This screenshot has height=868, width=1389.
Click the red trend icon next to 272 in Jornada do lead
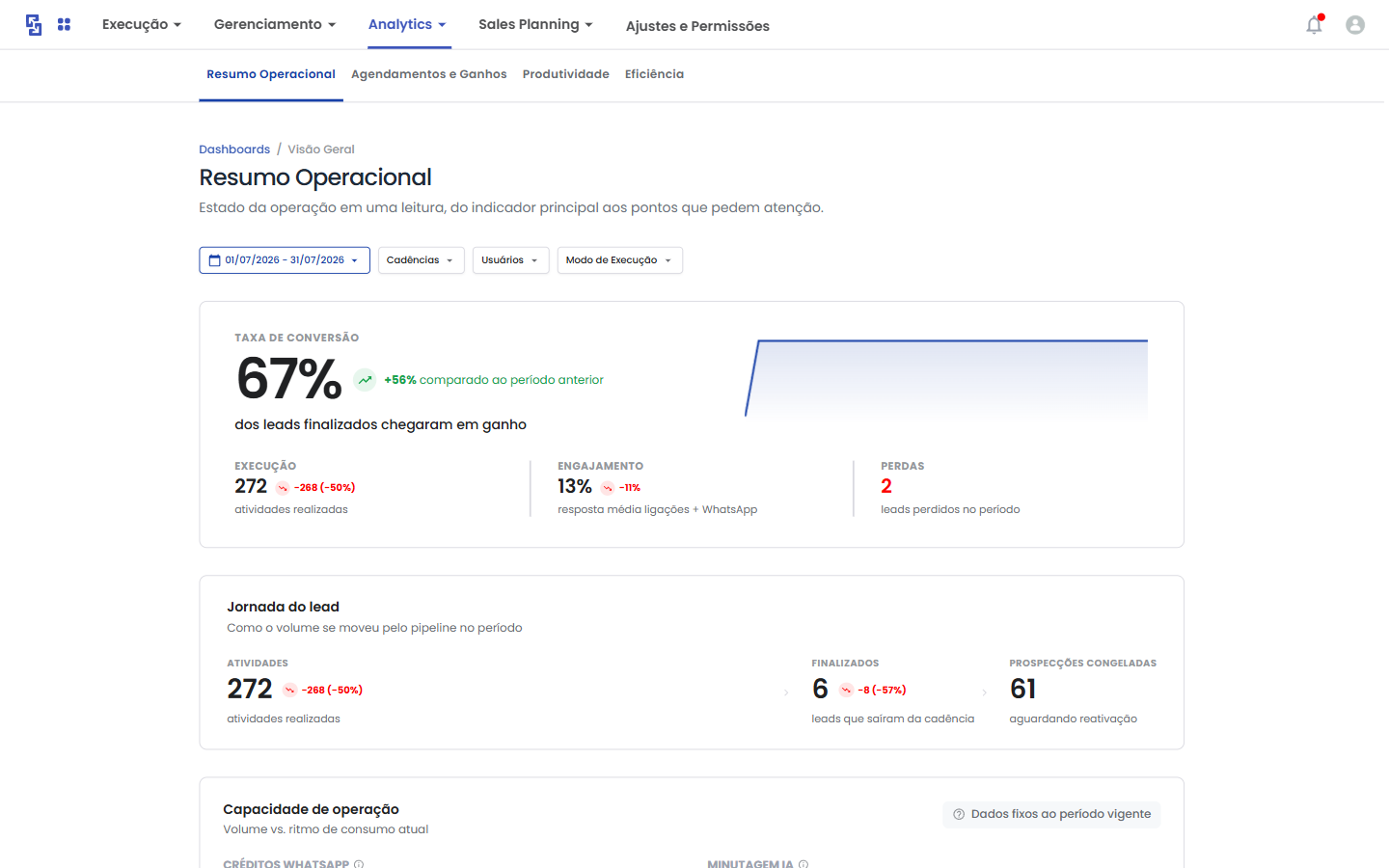289,691
